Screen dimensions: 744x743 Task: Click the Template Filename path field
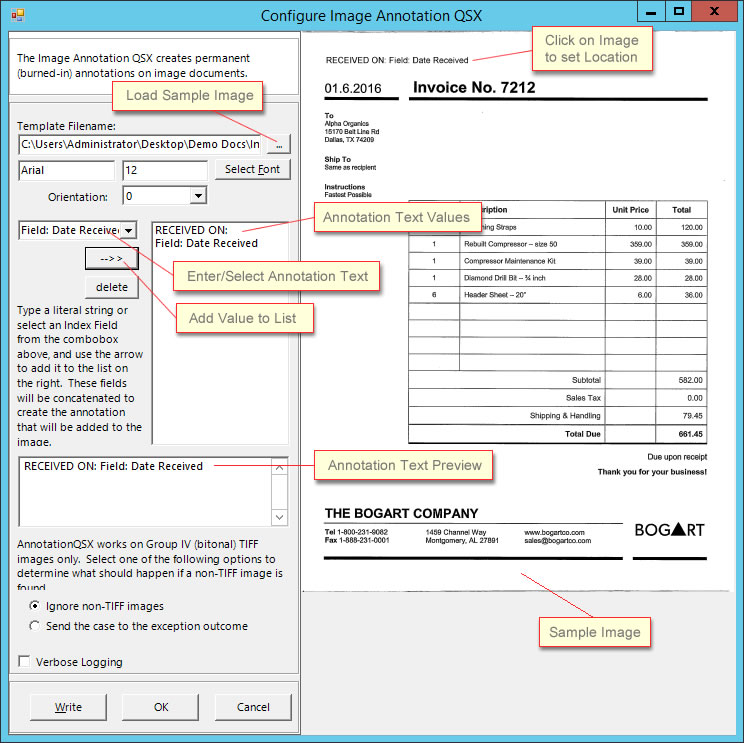140,144
